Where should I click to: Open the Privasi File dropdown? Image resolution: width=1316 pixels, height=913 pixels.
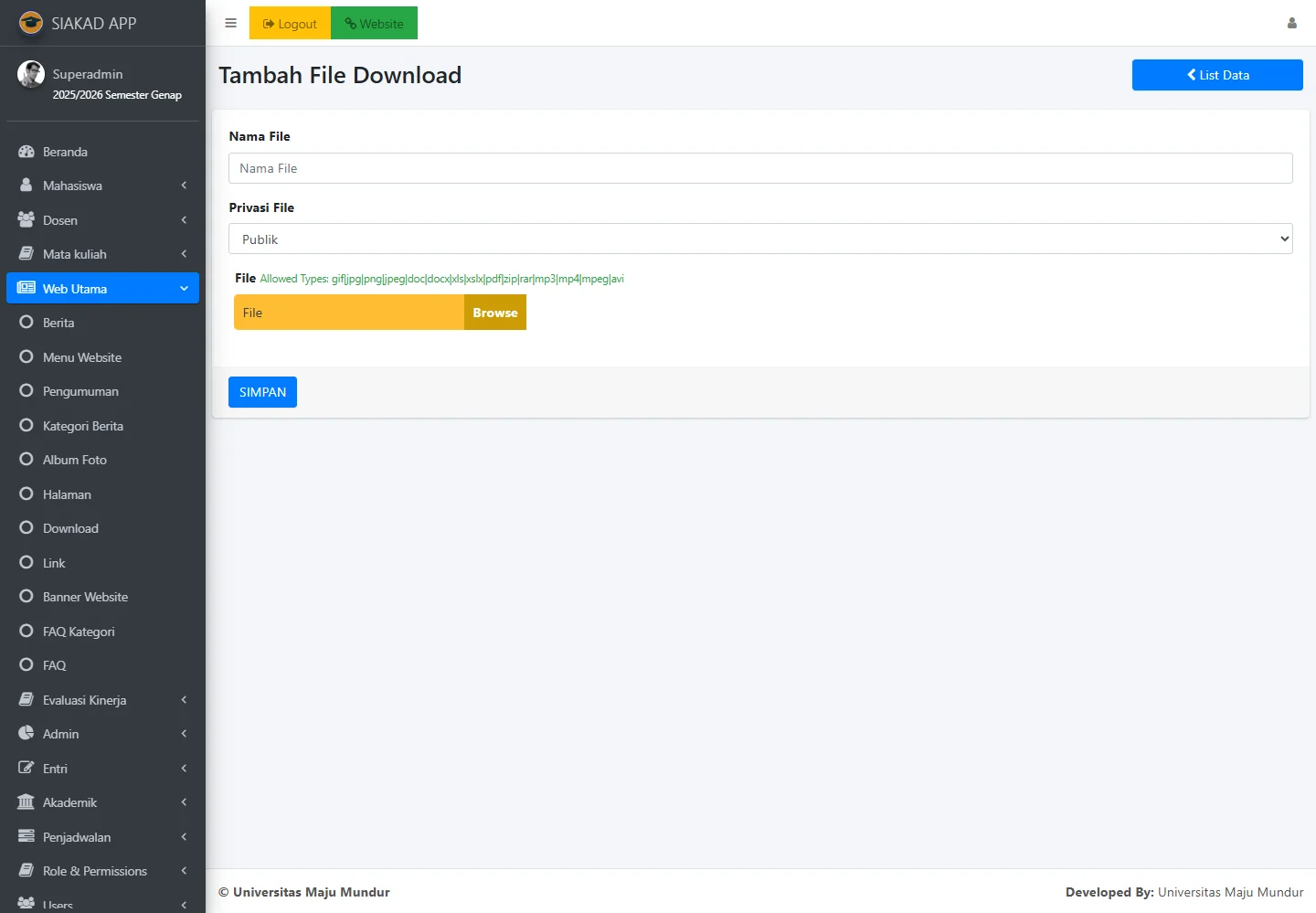click(x=759, y=239)
